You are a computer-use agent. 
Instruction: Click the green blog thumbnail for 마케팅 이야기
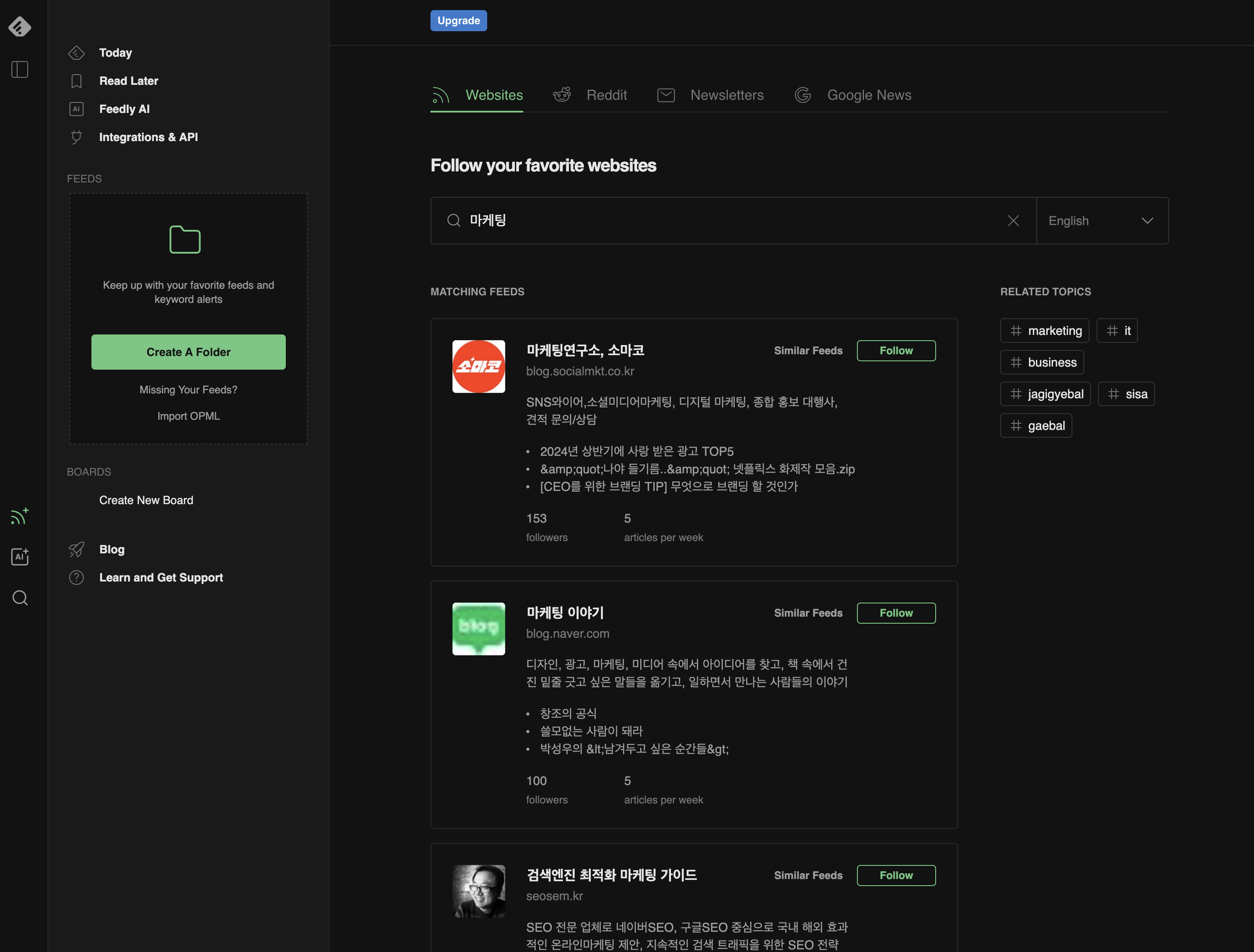479,629
